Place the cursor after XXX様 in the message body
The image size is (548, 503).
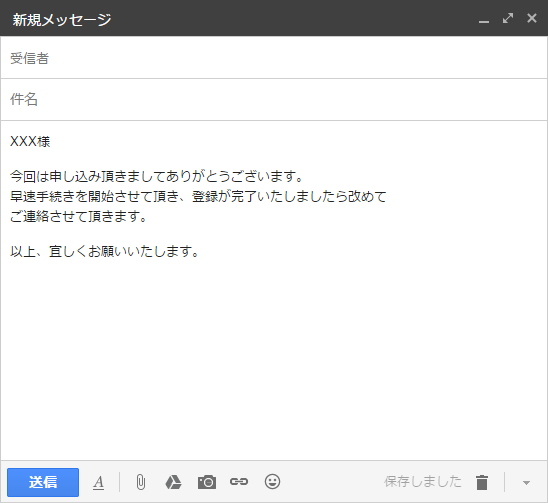(51, 142)
